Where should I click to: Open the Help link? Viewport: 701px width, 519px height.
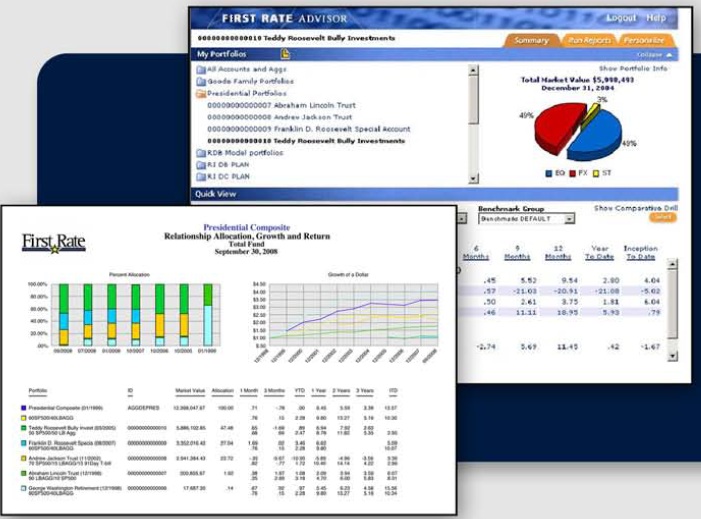[656, 18]
